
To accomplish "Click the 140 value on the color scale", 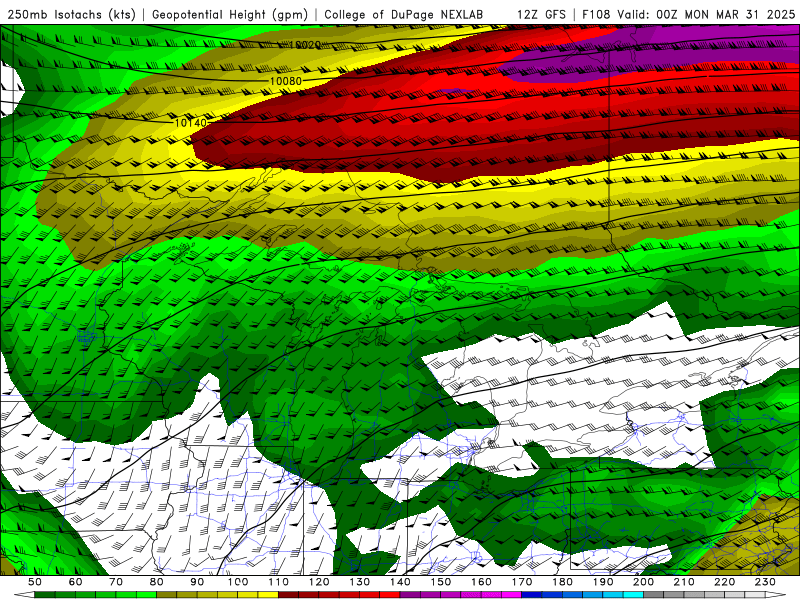I will [x=401, y=582].
